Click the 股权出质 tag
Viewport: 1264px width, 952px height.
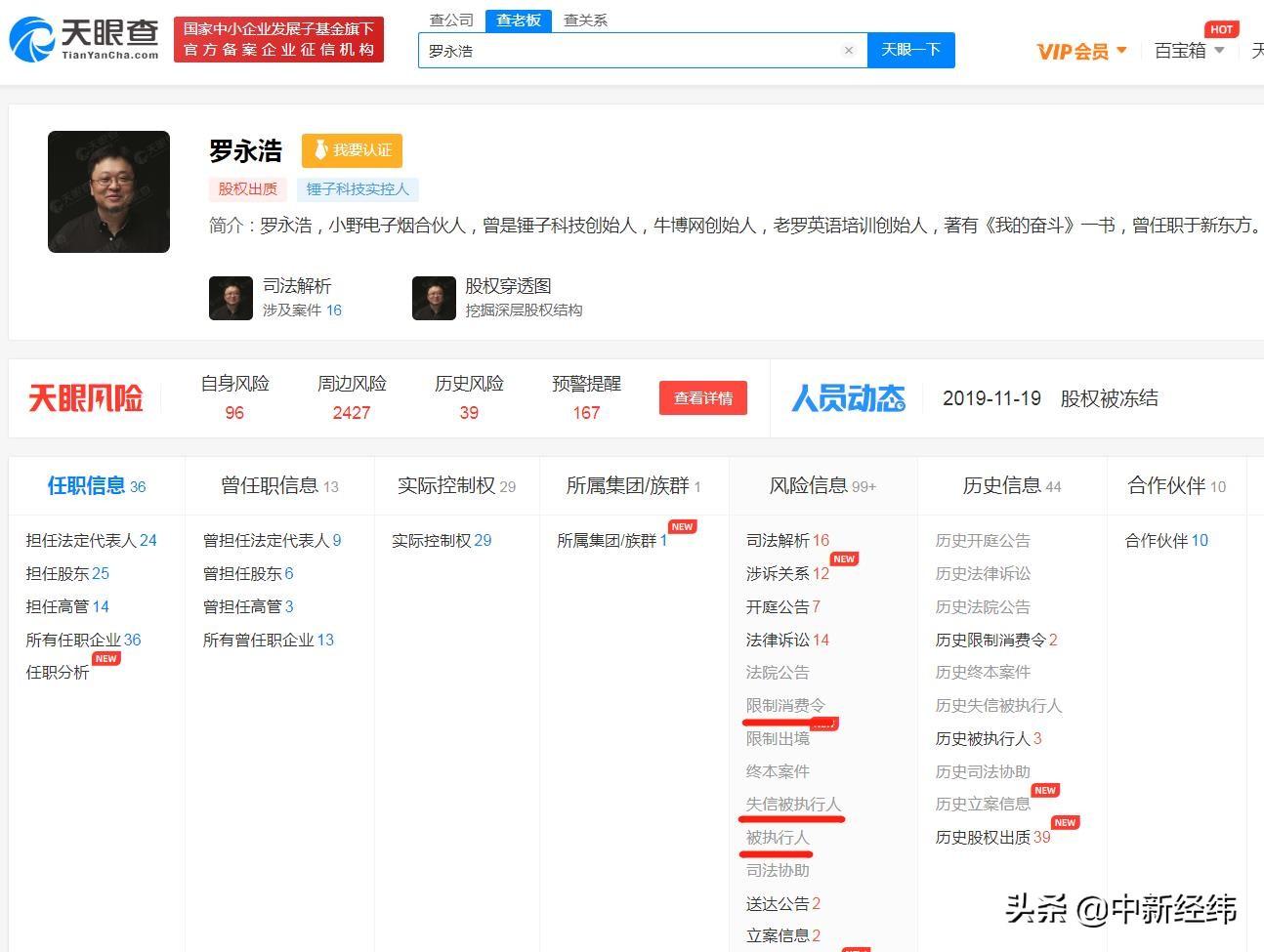(248, 189)
